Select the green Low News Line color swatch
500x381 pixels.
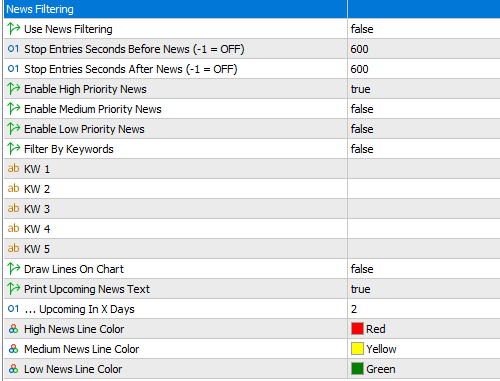click(357, 369)
